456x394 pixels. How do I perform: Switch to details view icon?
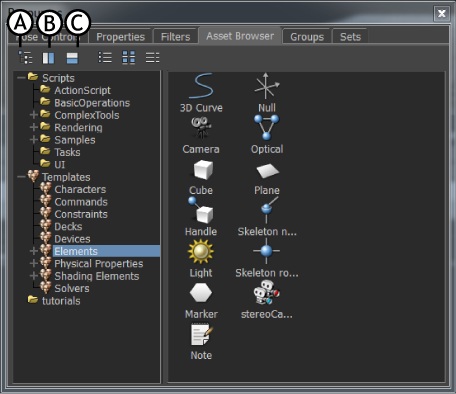(x=152, y=58)
